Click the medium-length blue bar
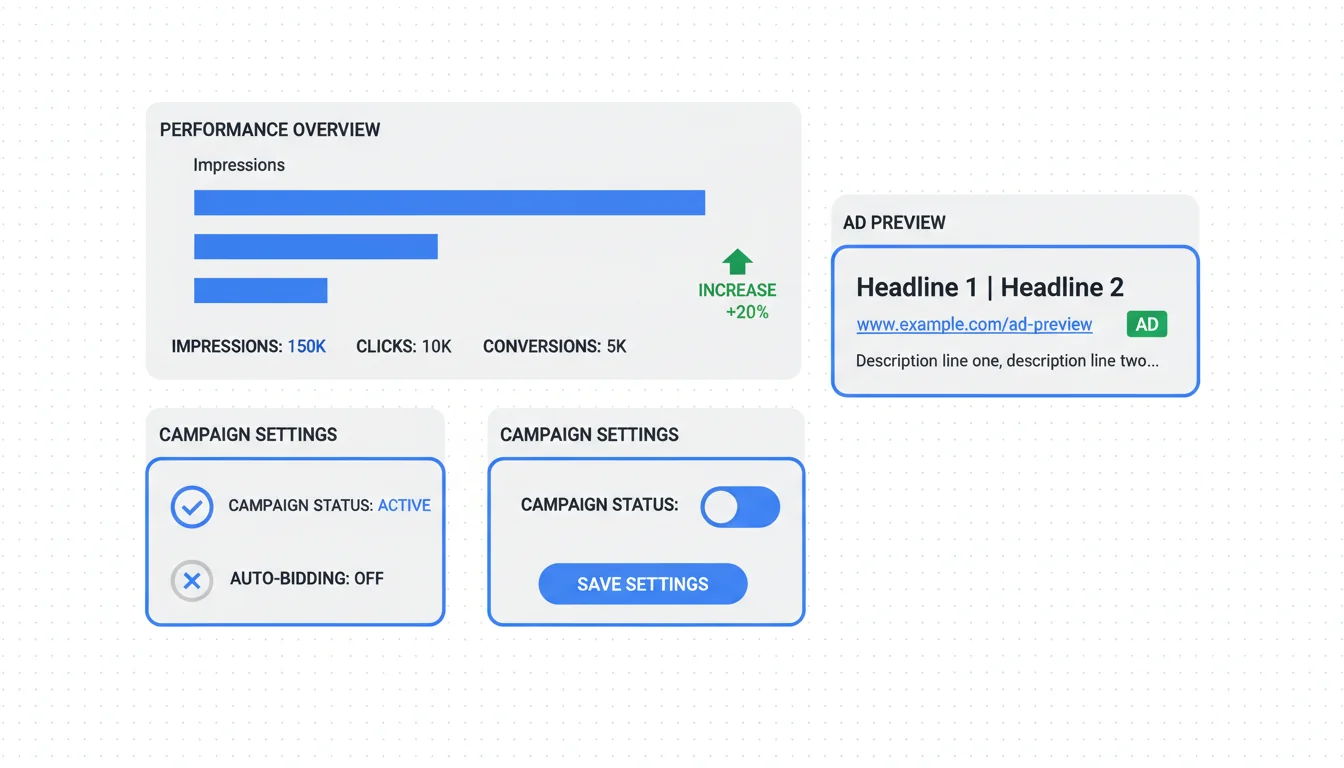This screenshot has width=1344, height=768. pos(315,246)
